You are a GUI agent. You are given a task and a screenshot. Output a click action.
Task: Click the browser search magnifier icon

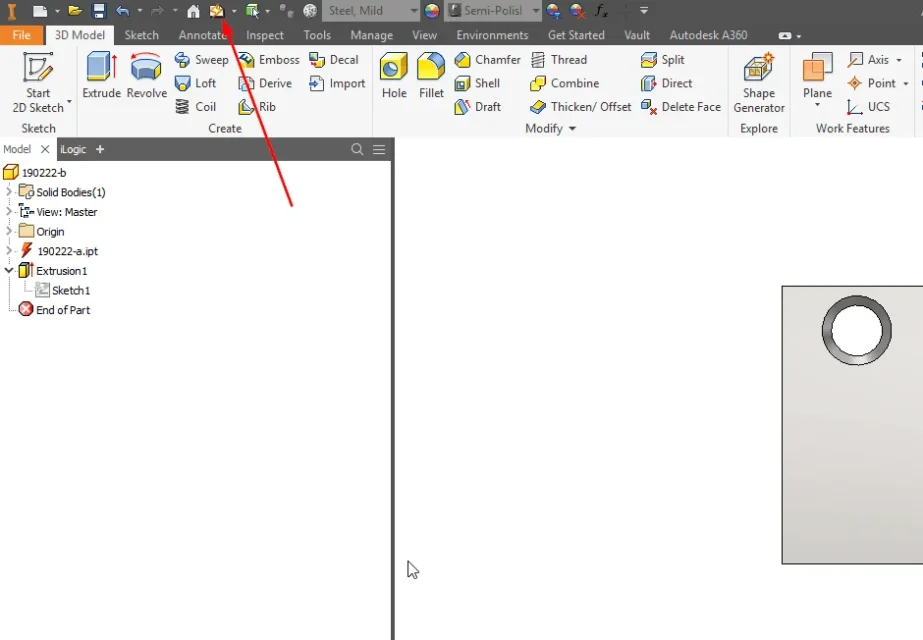(x=357, y=149)
